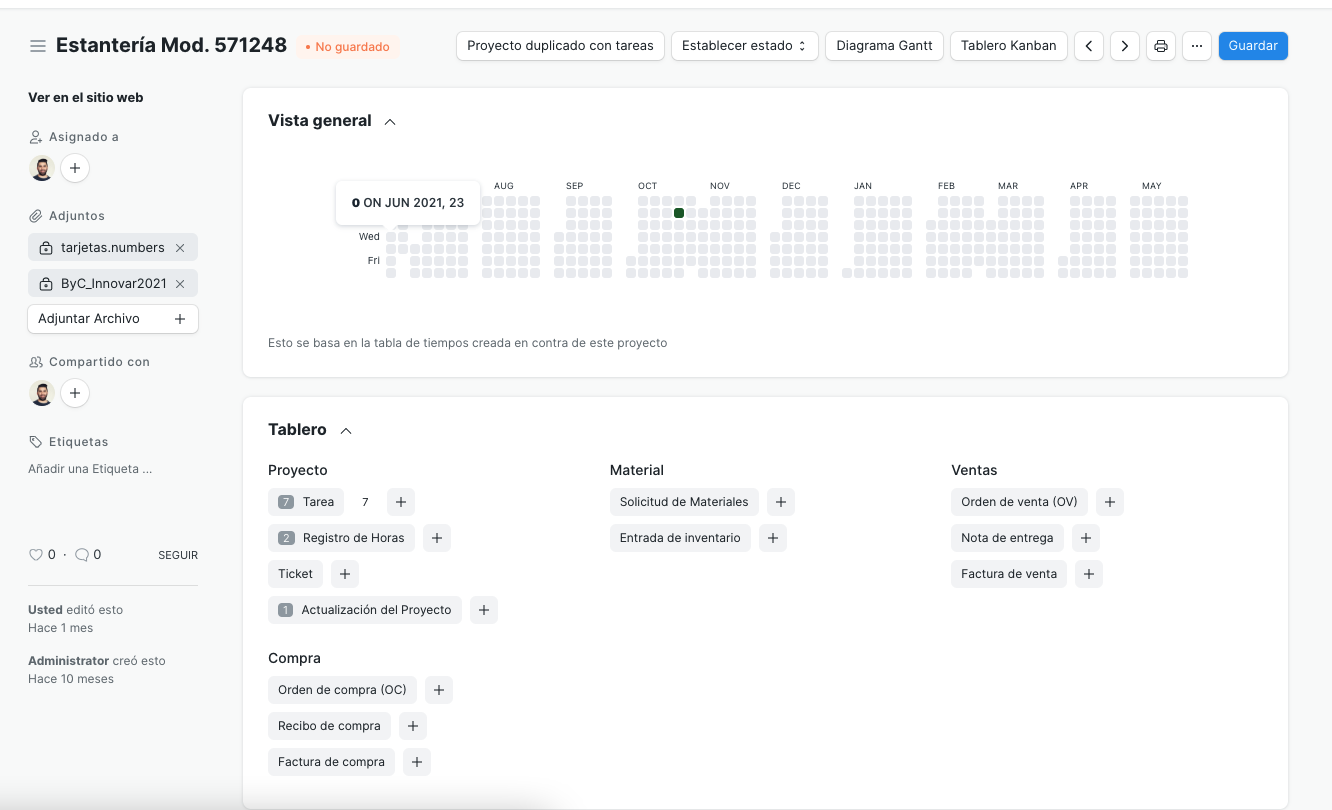Click Añadir una Etiqueta tag field

(x=90, y=469)
